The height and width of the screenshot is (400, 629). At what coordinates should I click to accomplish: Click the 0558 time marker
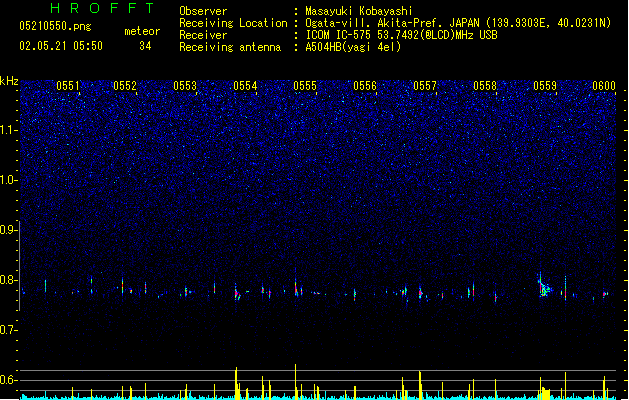click(485, 86)
